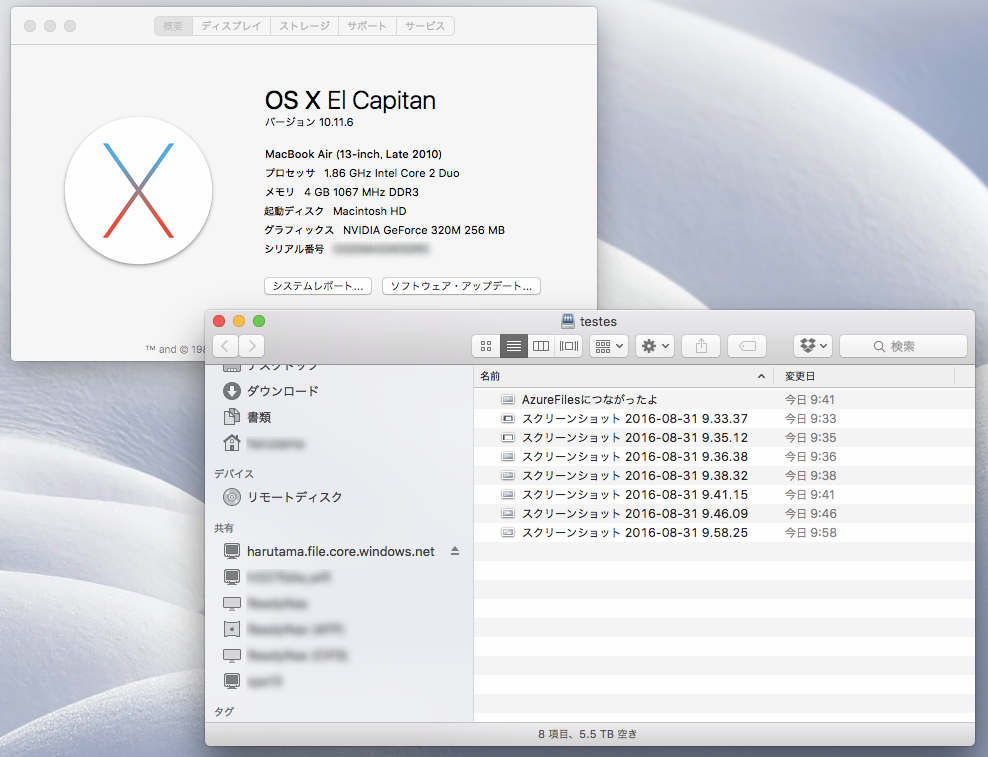Image resolution: width=988 pixels, height=757 pixels.
Task: Close the testes Finder window
Action: pos(219,321)
